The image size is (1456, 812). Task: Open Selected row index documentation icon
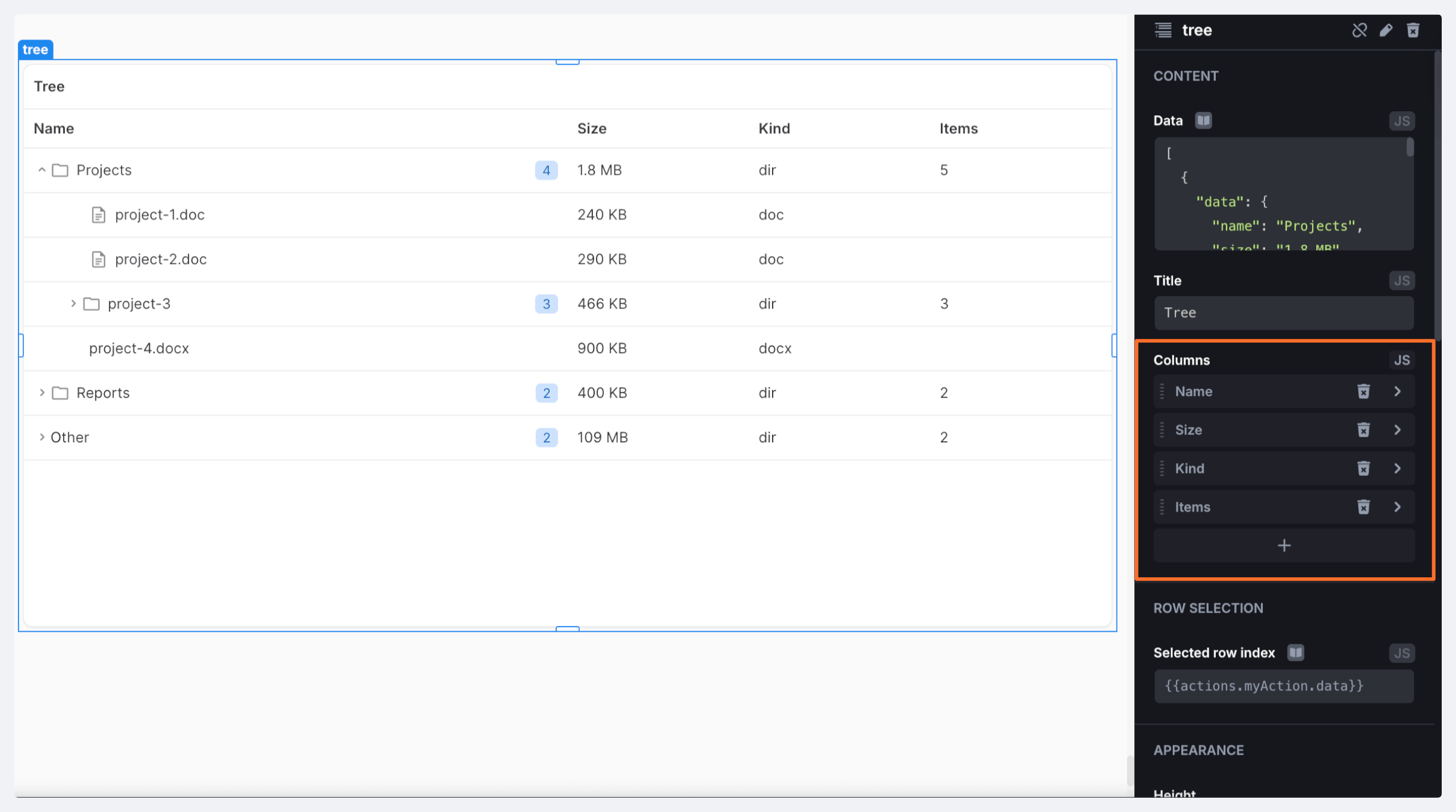click(1295, 653)
